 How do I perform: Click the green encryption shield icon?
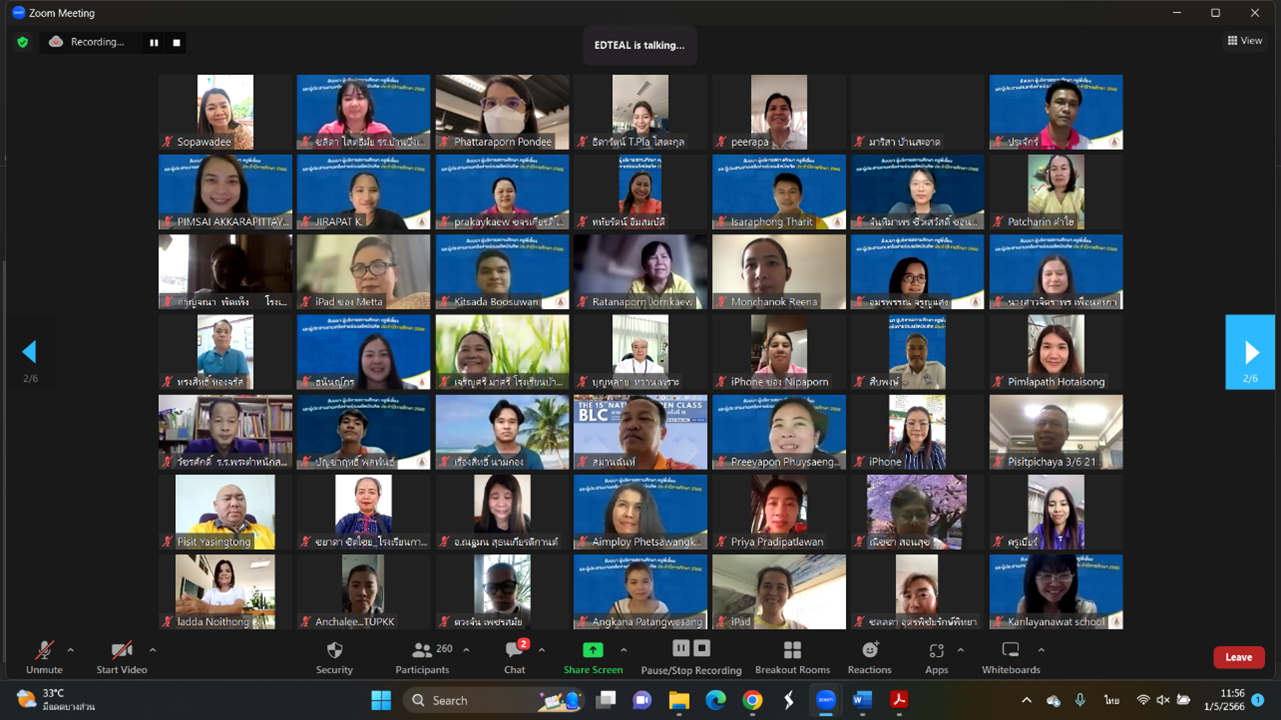(22, 42)
